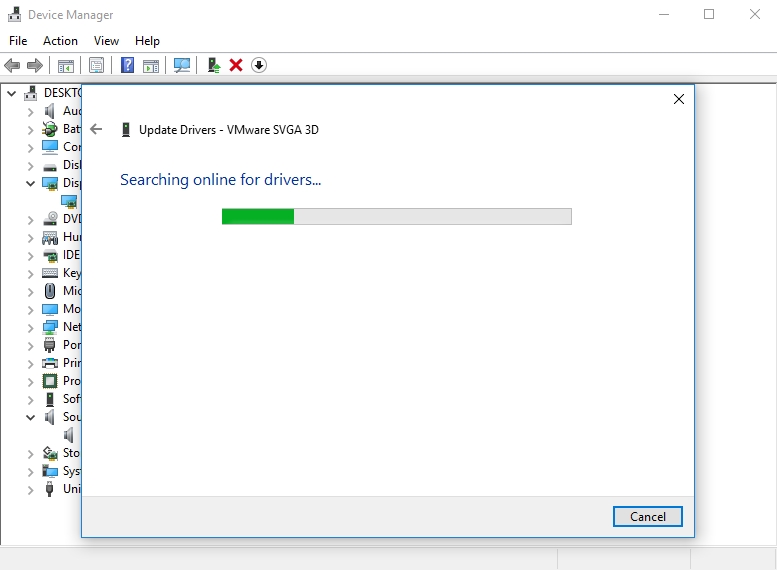Image resolution: width=777 pixels, height=570 pixels.
Task: Go back using the Update Drivers dialog arrow
Action: pyautogui.click(x=96, y=129)
